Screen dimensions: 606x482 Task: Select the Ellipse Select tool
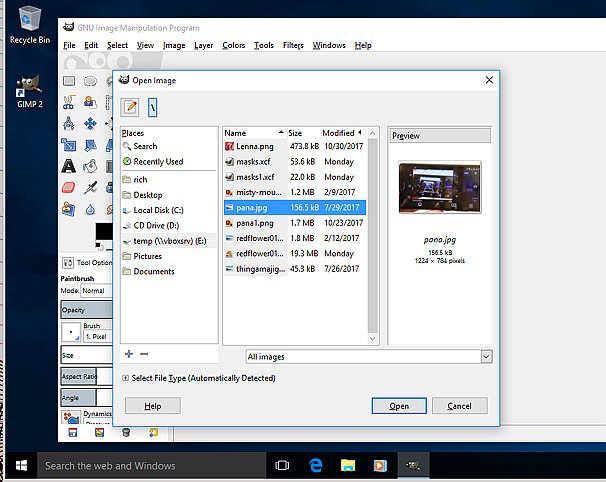(x=90, y=80)
